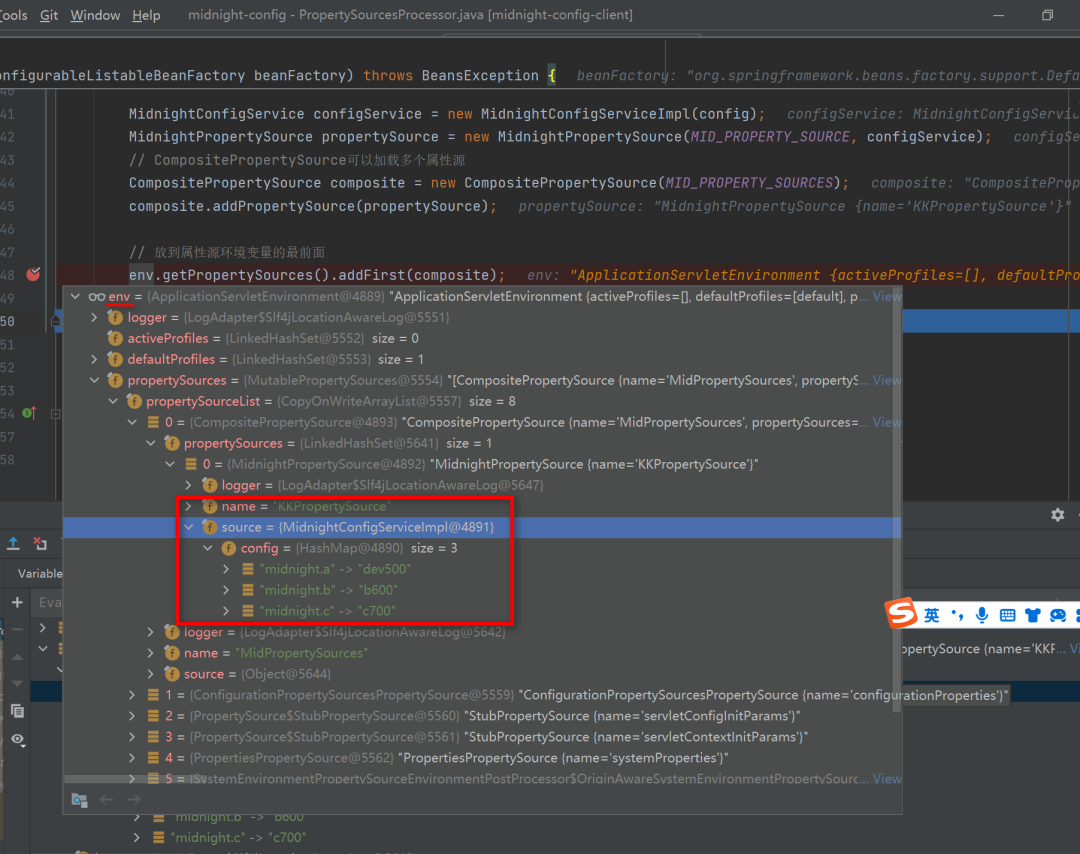Collapse the source MidnightConfigServiceImpl node
This screenshot has width=1080, height=854.
pos(189,527)
